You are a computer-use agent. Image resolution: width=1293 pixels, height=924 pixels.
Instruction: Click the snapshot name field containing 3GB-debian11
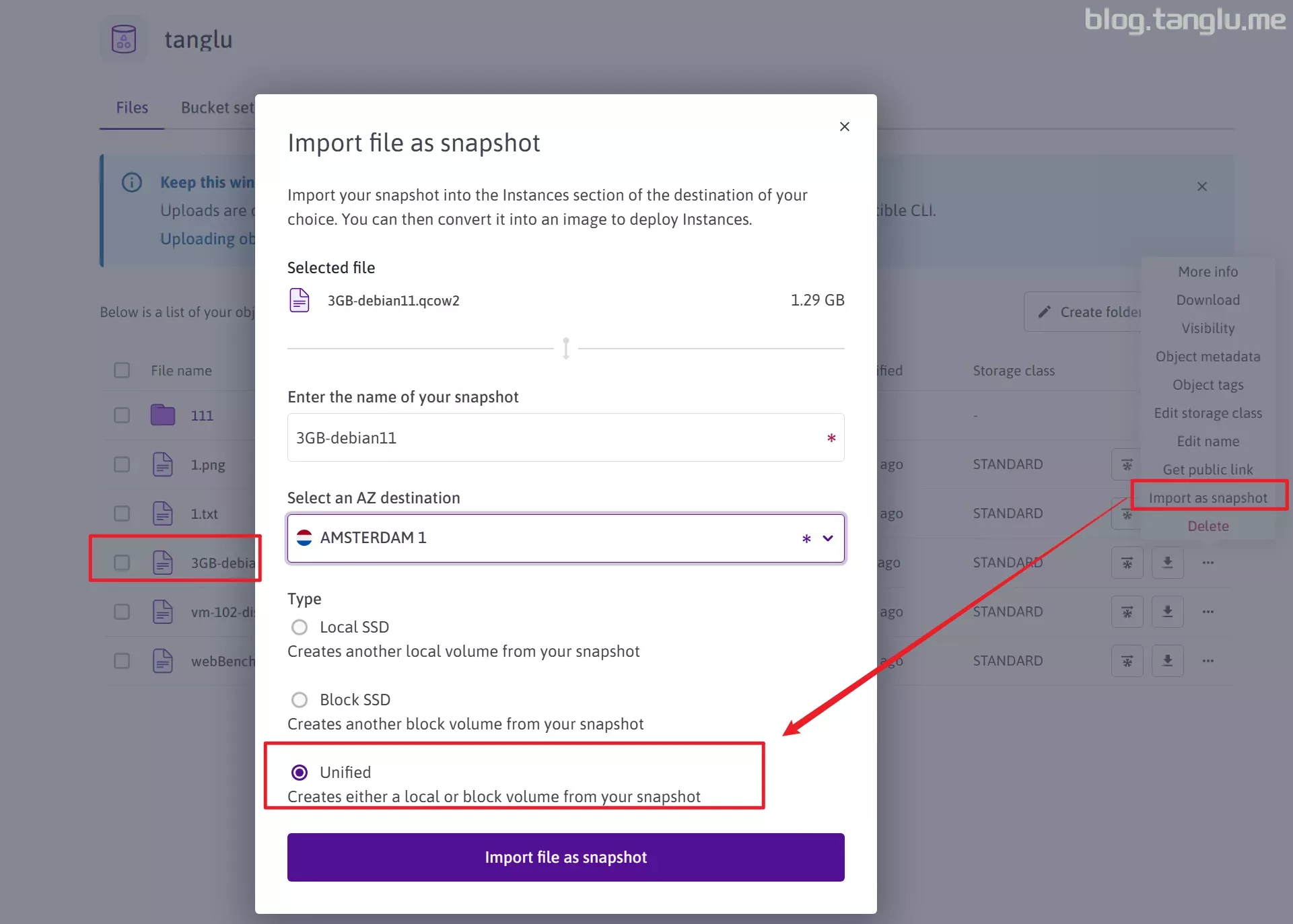click(x=559, y=438)
